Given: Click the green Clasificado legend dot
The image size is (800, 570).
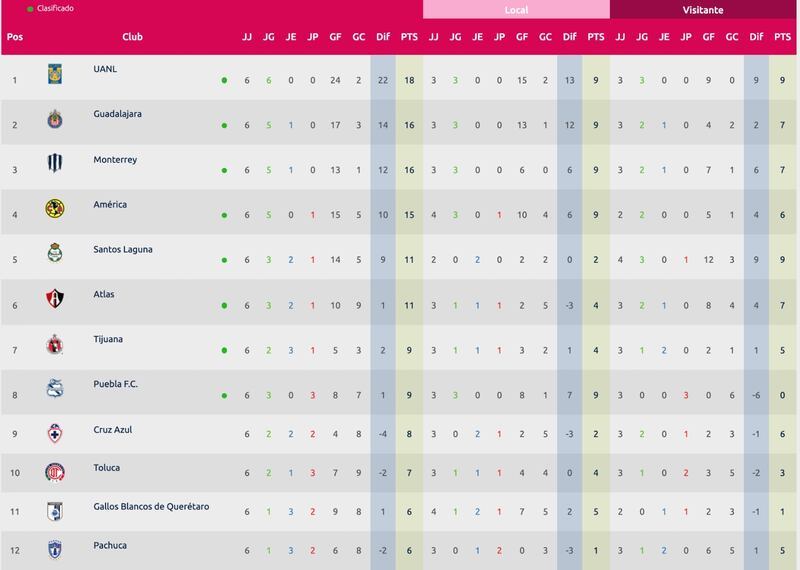Looking at the screenshot, I should click(7, 8).
